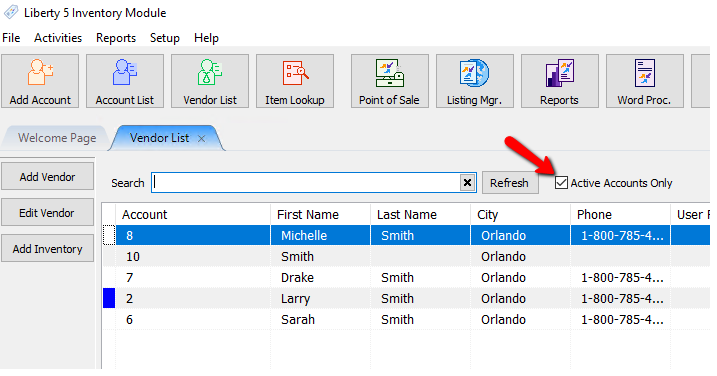Close the Vendor List tab
This screenshot has width=717, height=376.
click(x=201, y=139)
